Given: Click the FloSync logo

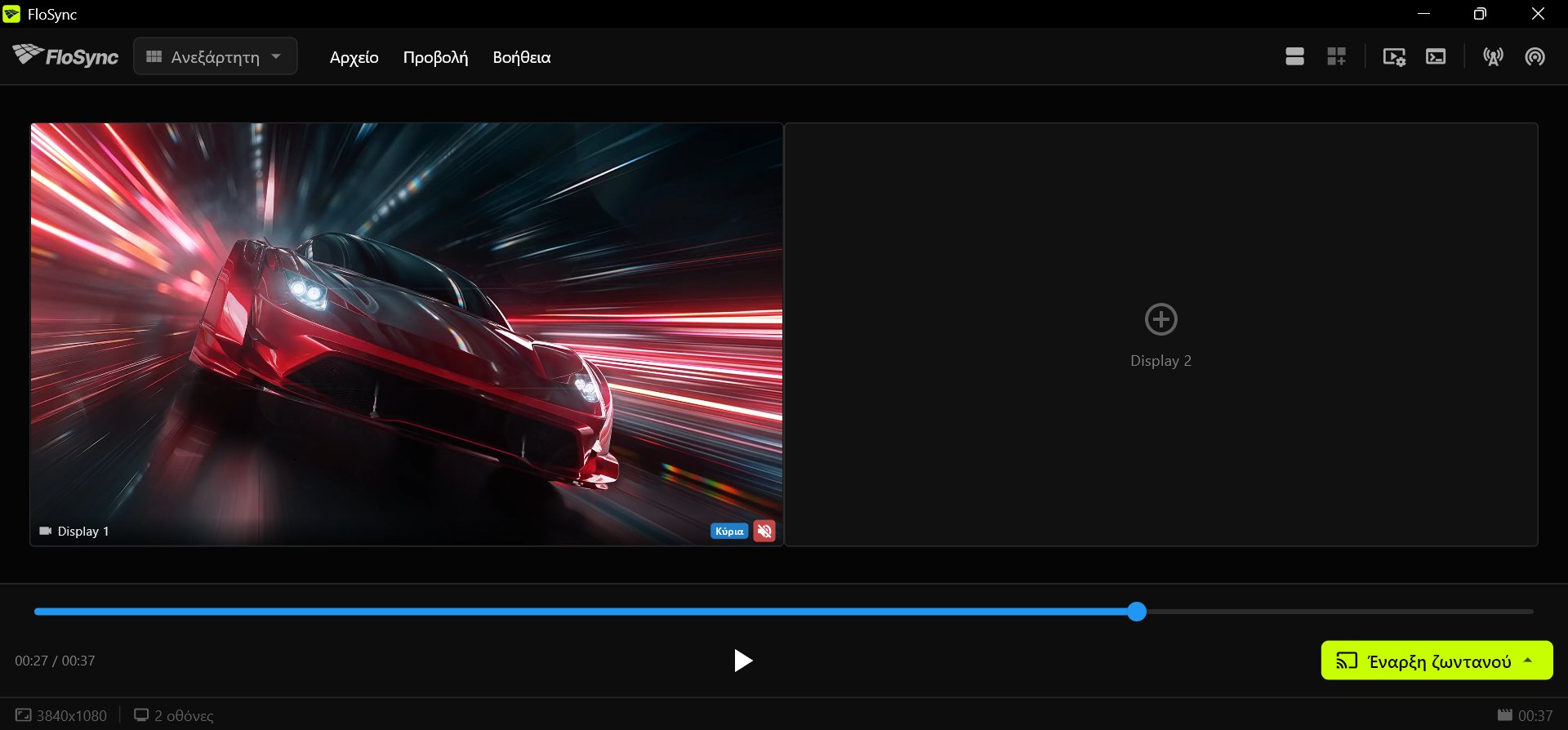Looking at the screenshot, I should (x=65, y=56).
